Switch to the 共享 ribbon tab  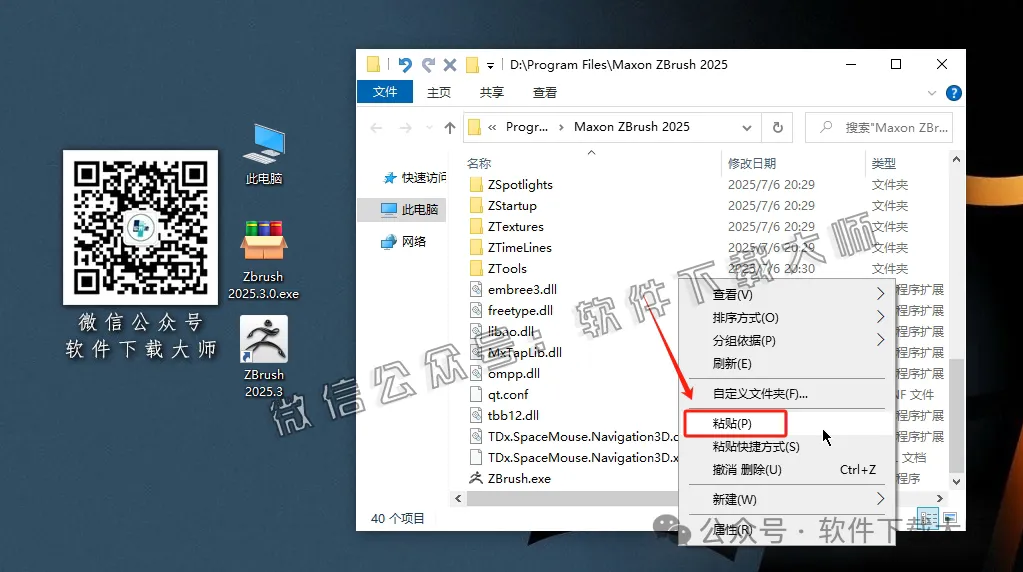pyautogui.click(x=491, y=93)
